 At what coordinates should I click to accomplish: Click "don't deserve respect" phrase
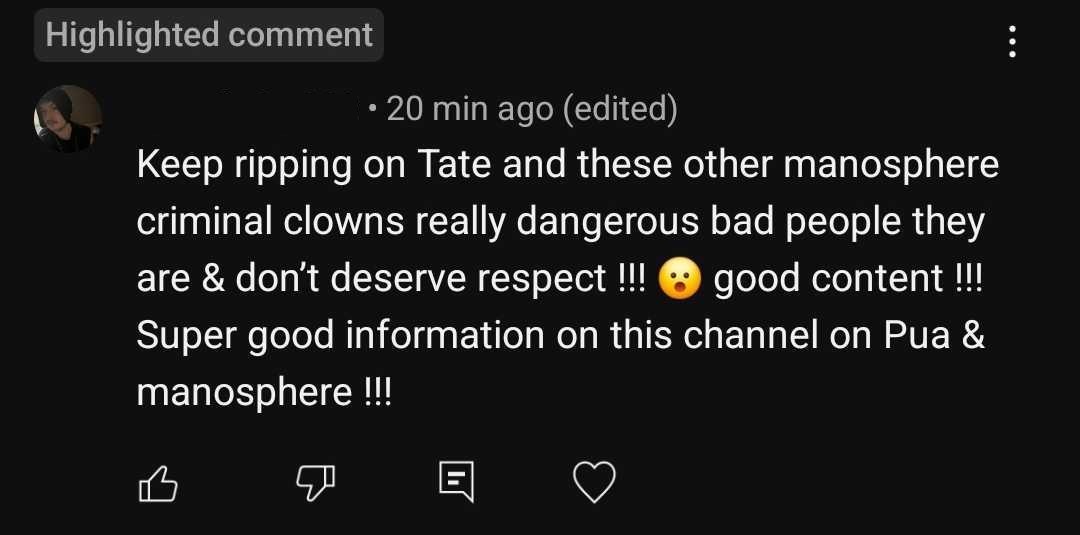420,278
